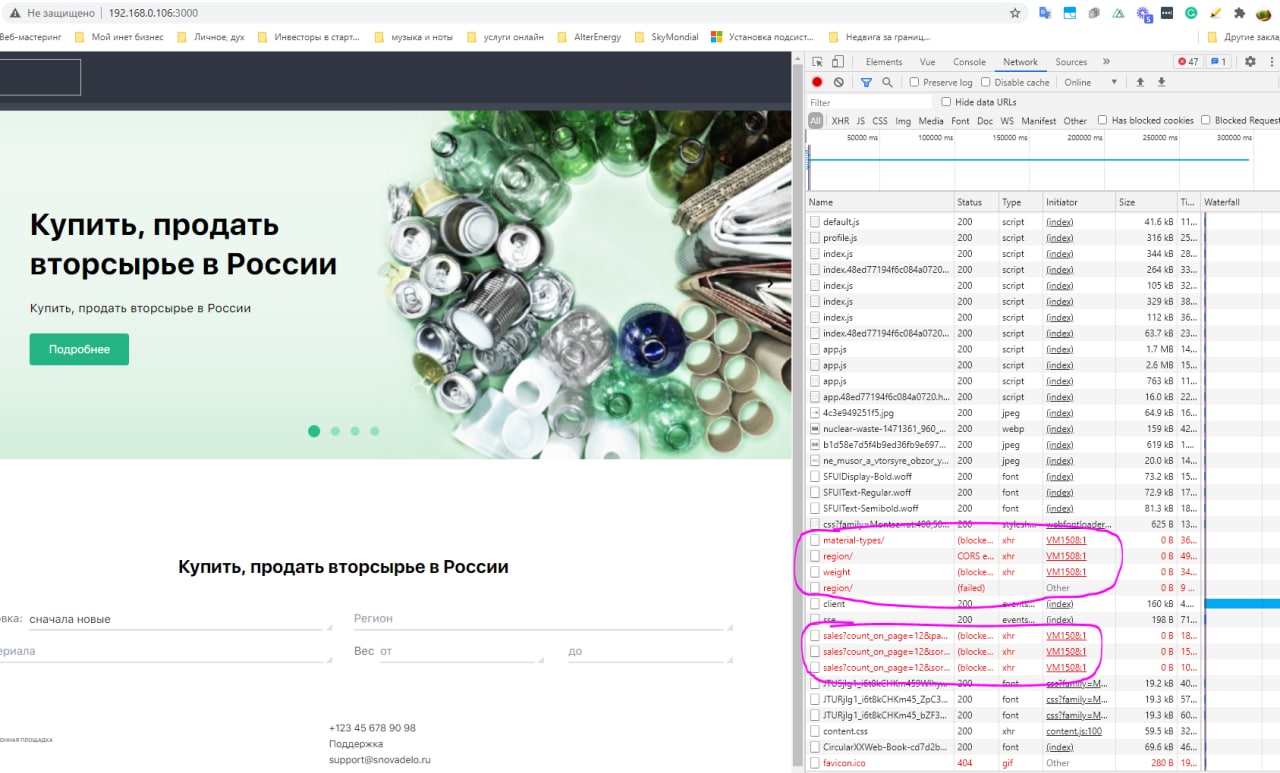Tick the Blocked Requests checkbox

point(1205,120)
